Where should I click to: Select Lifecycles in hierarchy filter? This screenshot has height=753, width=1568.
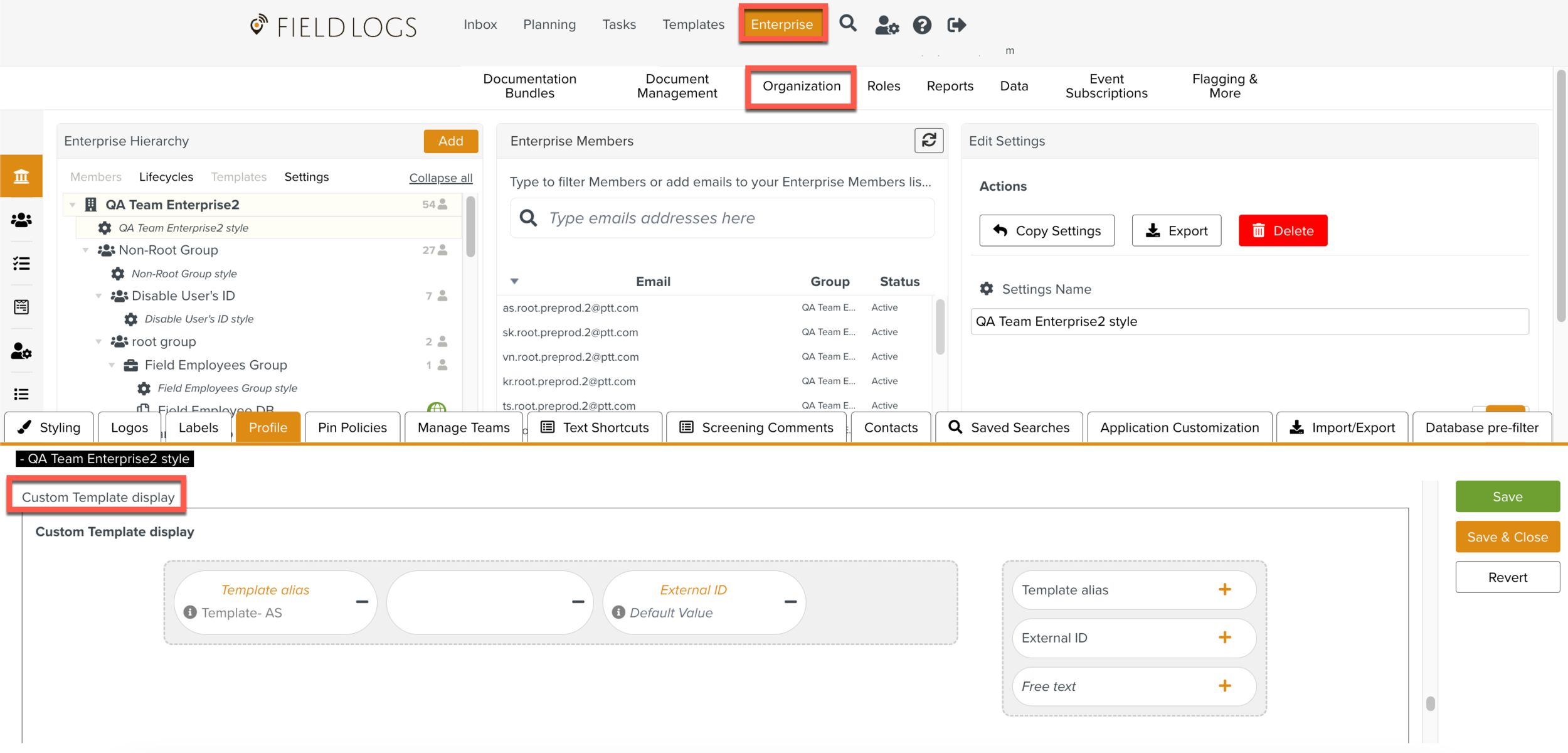166,177
